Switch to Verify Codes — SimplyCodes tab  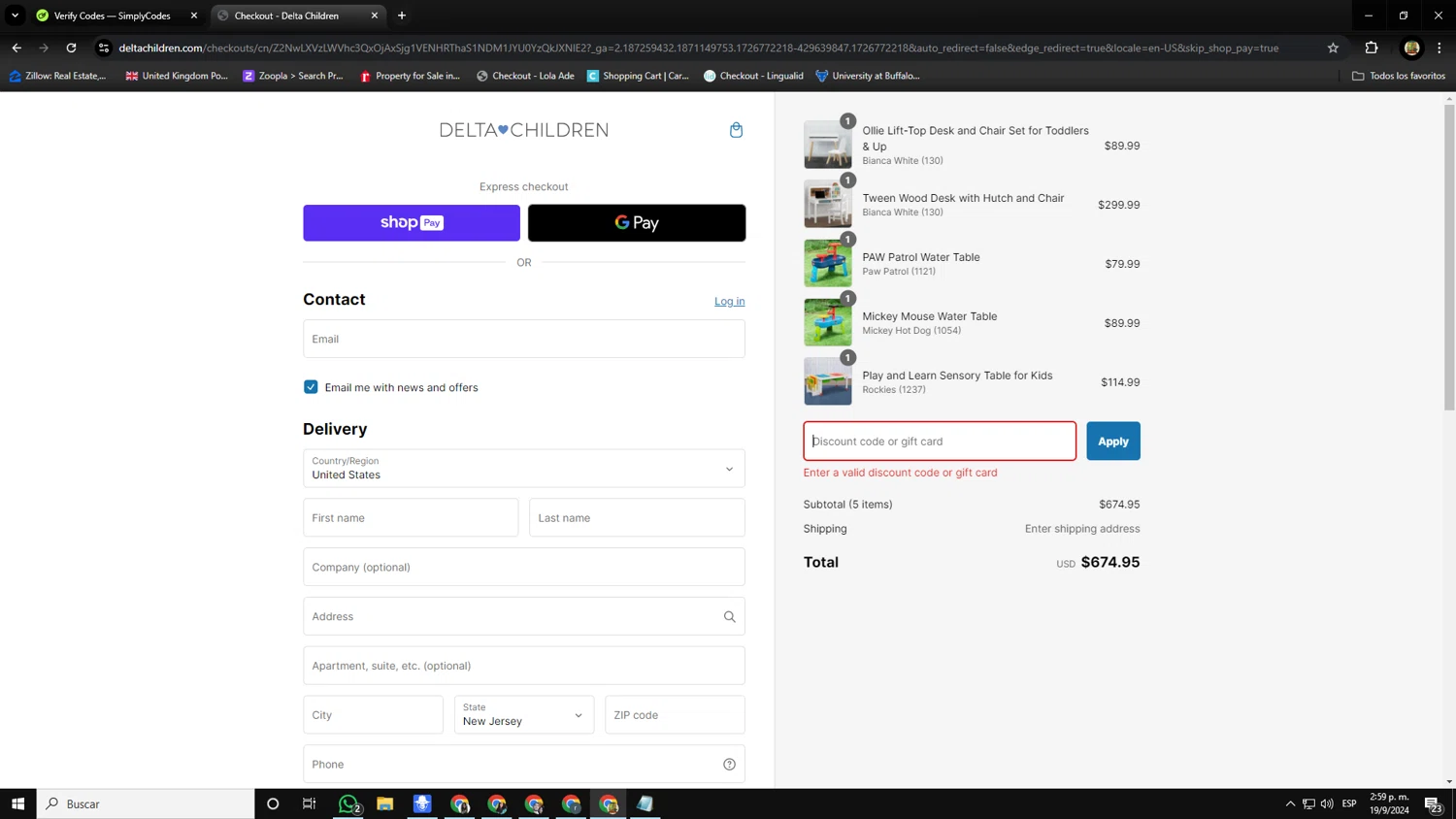click(x=115, y=16)
